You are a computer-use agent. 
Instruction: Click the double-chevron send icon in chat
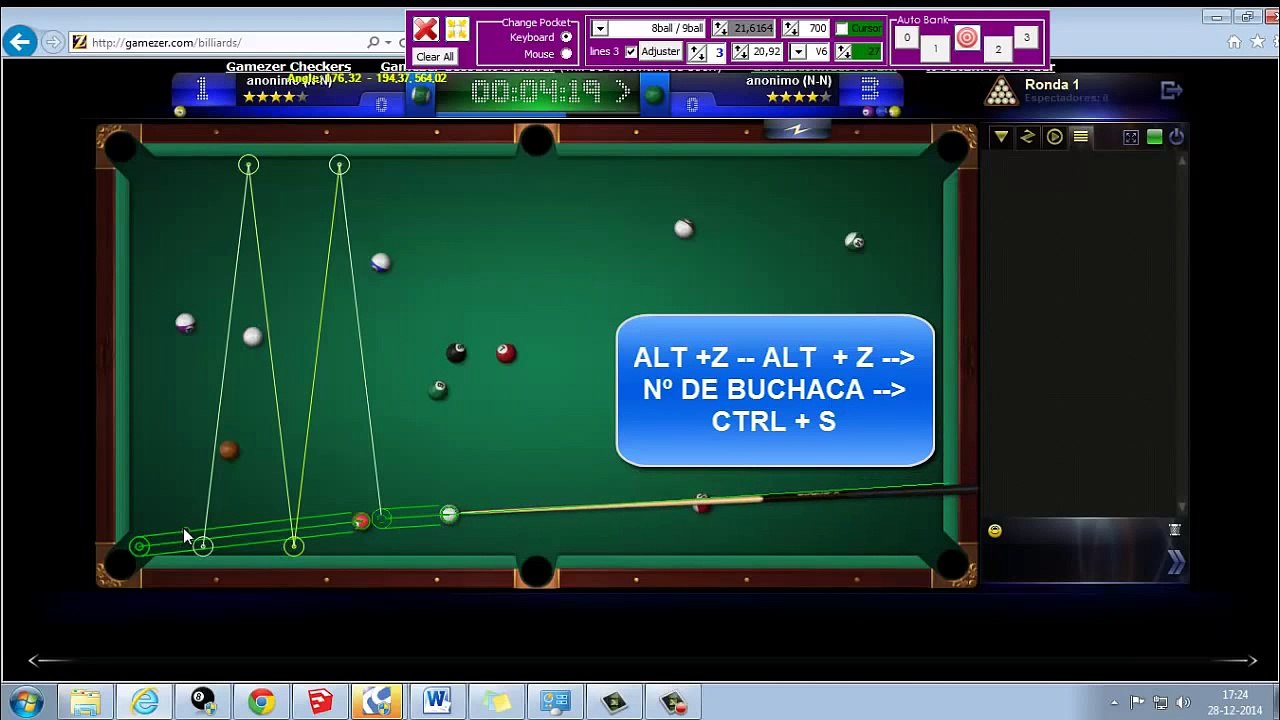coord(1175,564)
